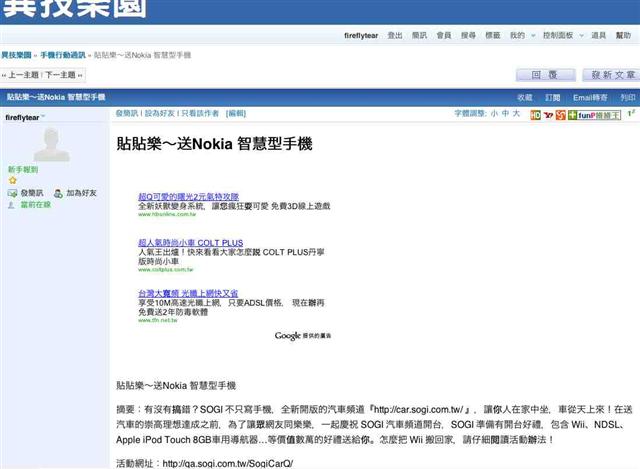Click the 回覆 reply button
The width and height of the screenshot is (640, 469).
point(546,75)
